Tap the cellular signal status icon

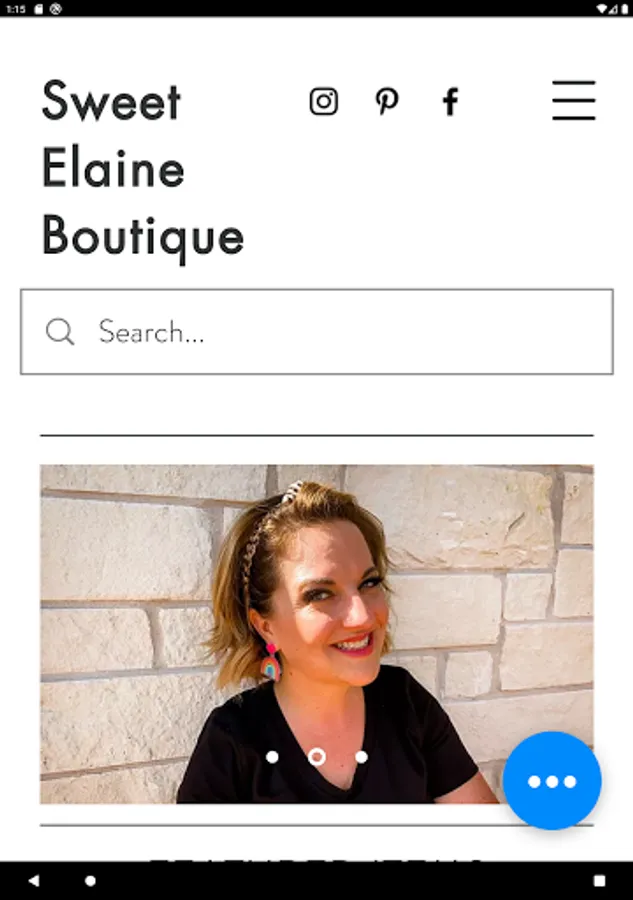tap(613, 9)
